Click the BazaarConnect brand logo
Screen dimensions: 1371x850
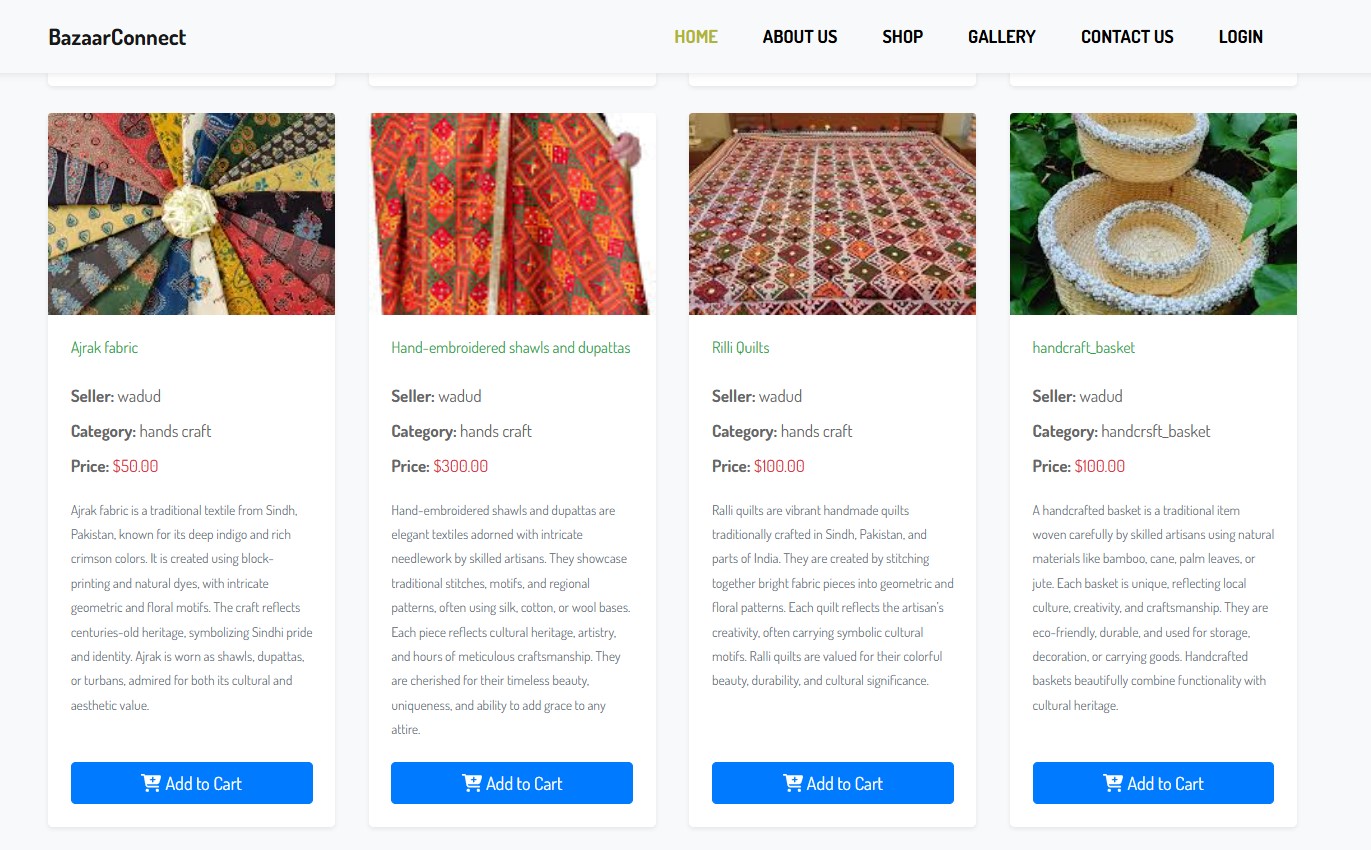(x=117, y=37)
